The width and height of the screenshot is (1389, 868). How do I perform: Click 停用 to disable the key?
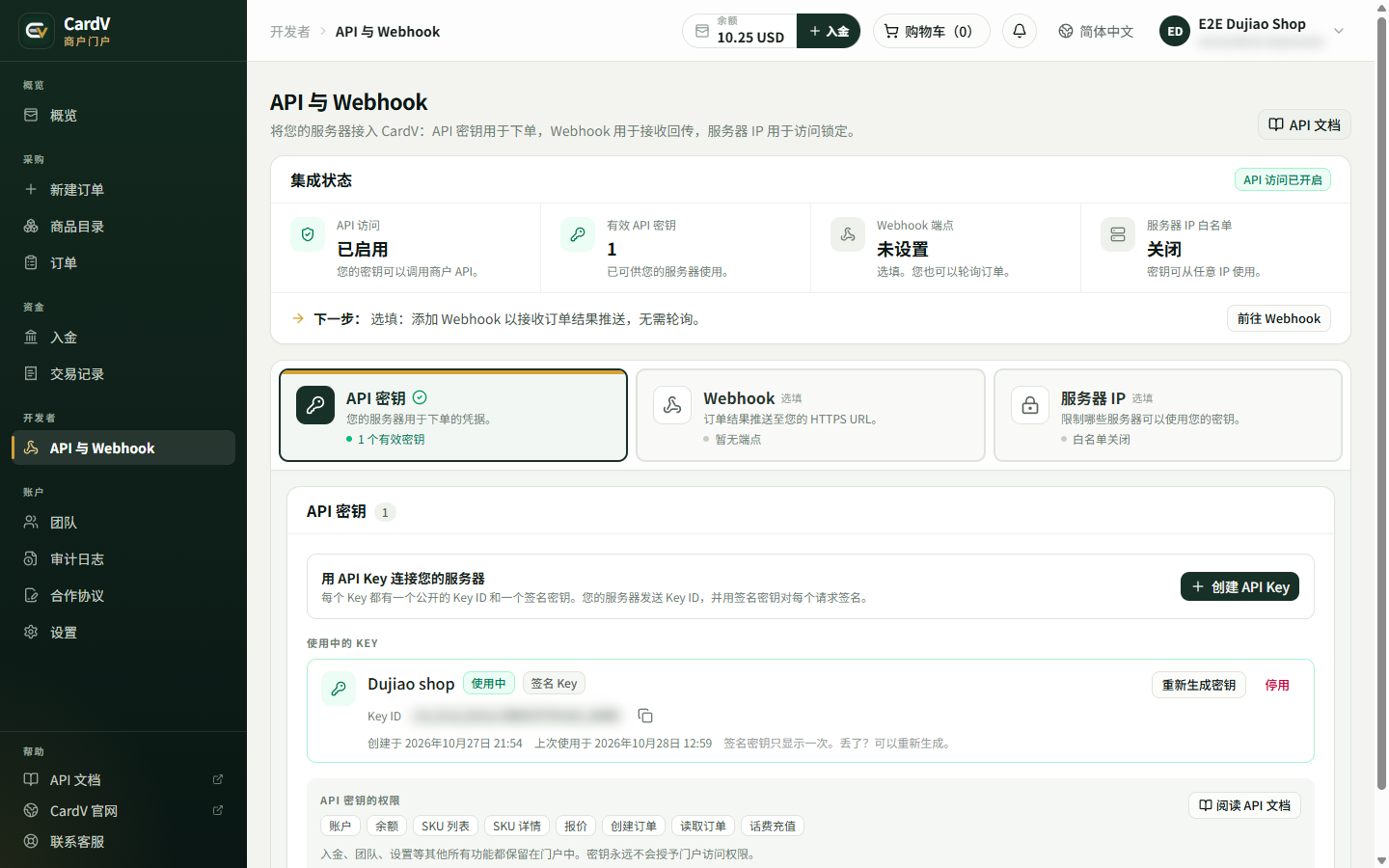(x=1277, y=685)
